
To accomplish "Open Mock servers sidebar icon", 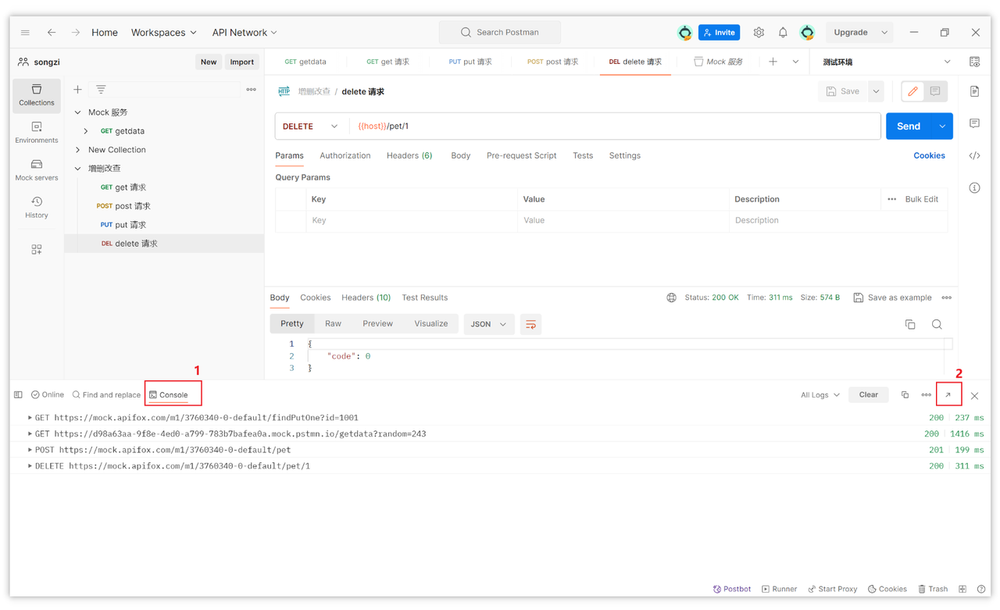I will tap(36, 170).
